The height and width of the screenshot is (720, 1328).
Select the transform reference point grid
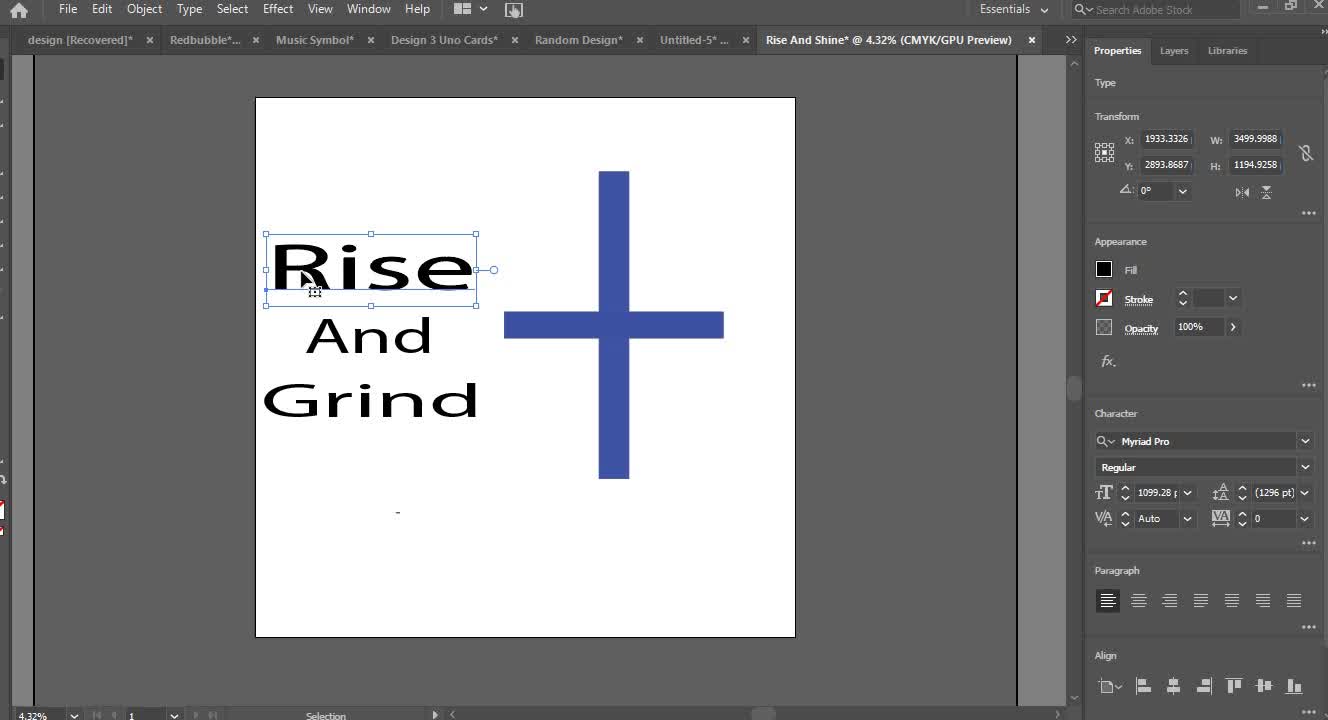tap(1104, 152)
